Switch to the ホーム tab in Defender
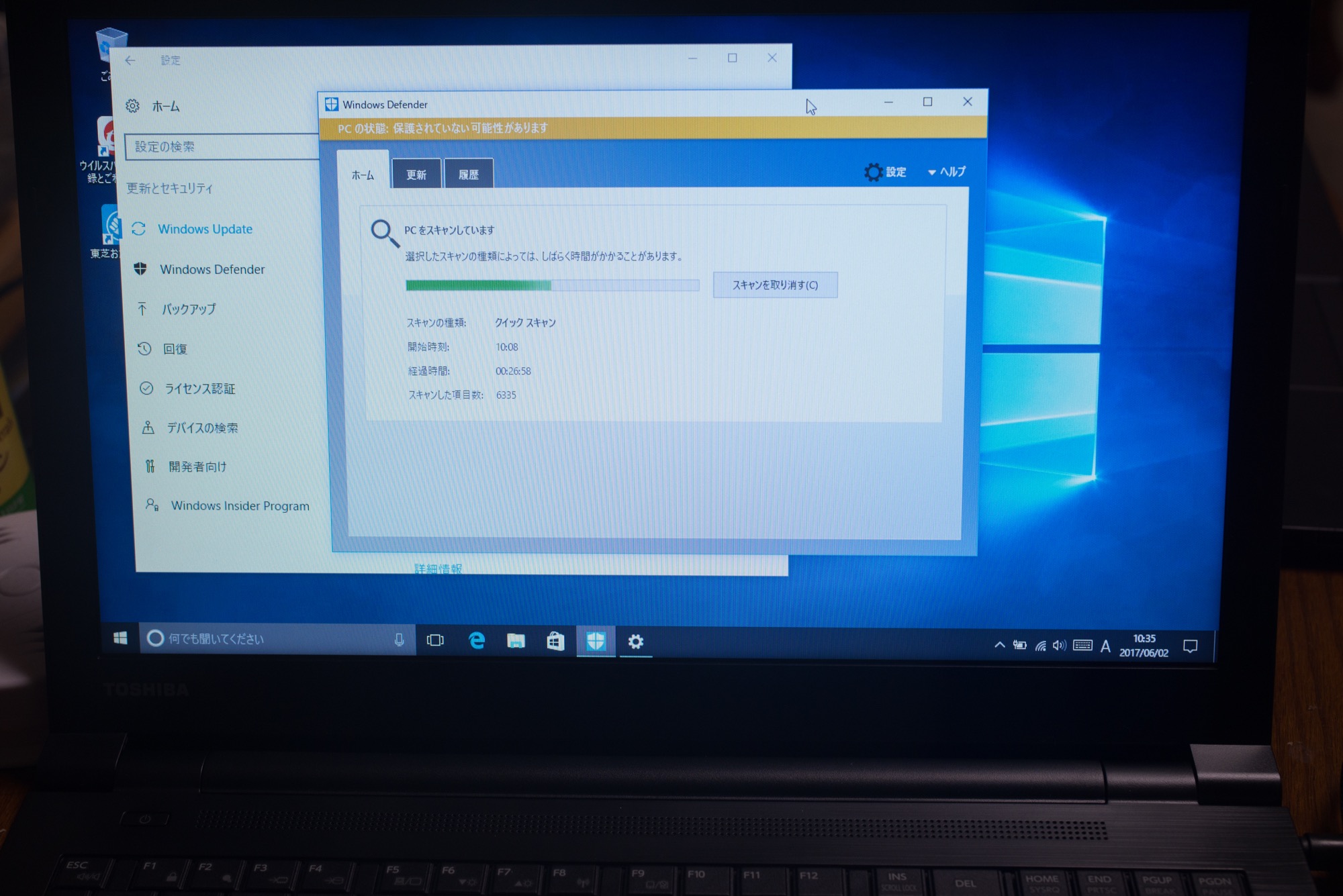Screen dimensions: 1343x896 tap(363, 174)
